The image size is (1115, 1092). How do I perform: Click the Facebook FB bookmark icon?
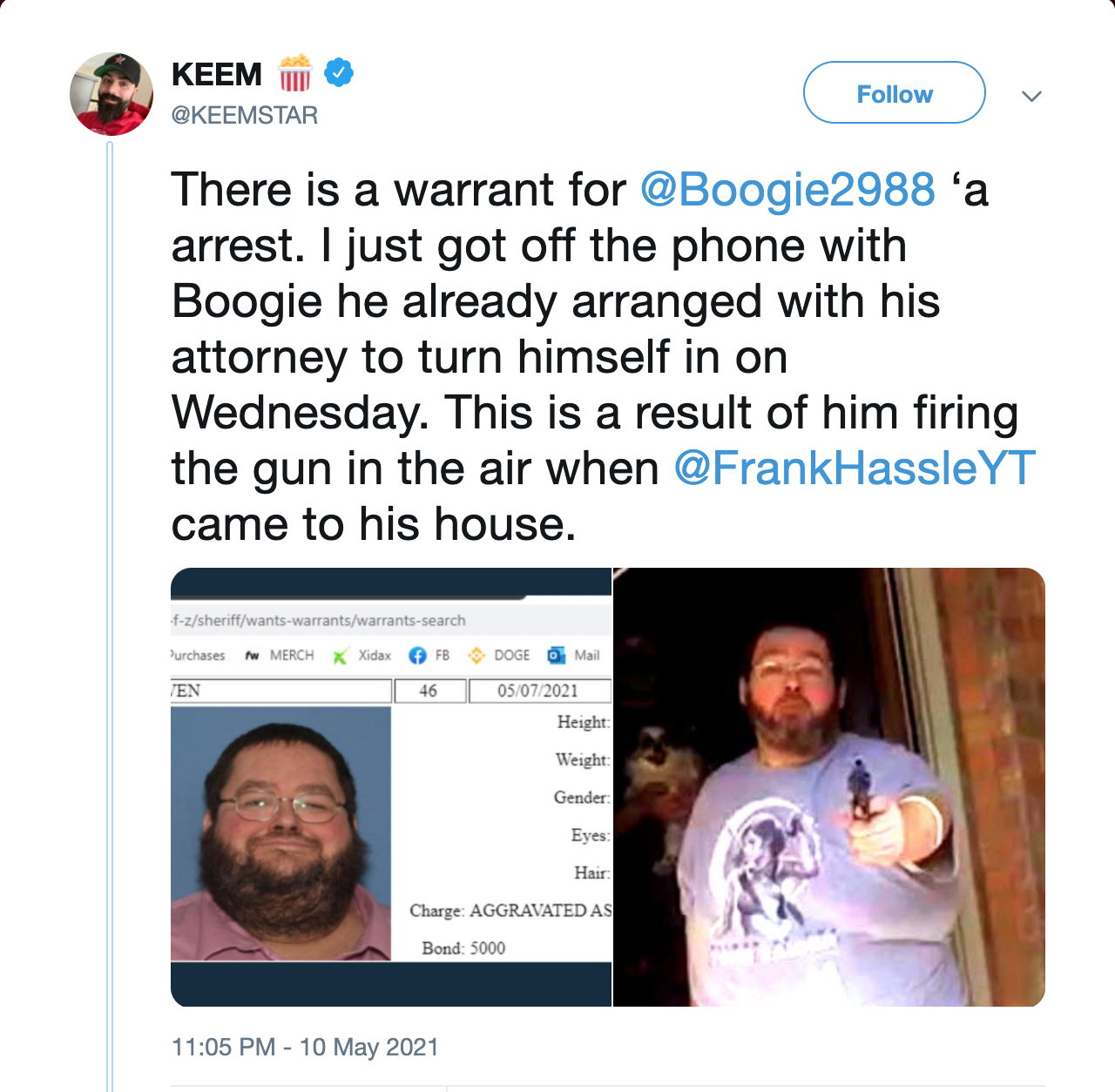coord(417,656)
